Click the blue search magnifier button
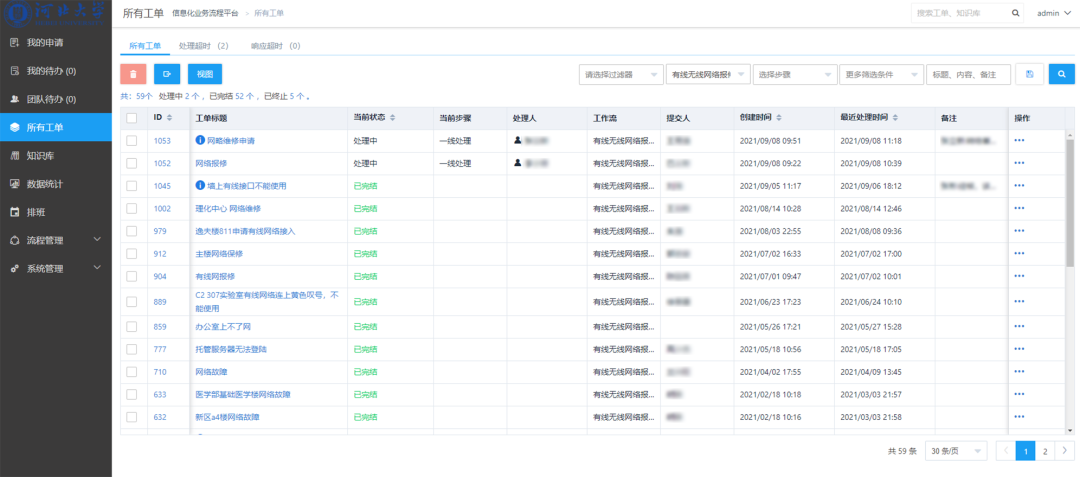The height and width of the screenshot is (477, 1080). (1062, 74)
